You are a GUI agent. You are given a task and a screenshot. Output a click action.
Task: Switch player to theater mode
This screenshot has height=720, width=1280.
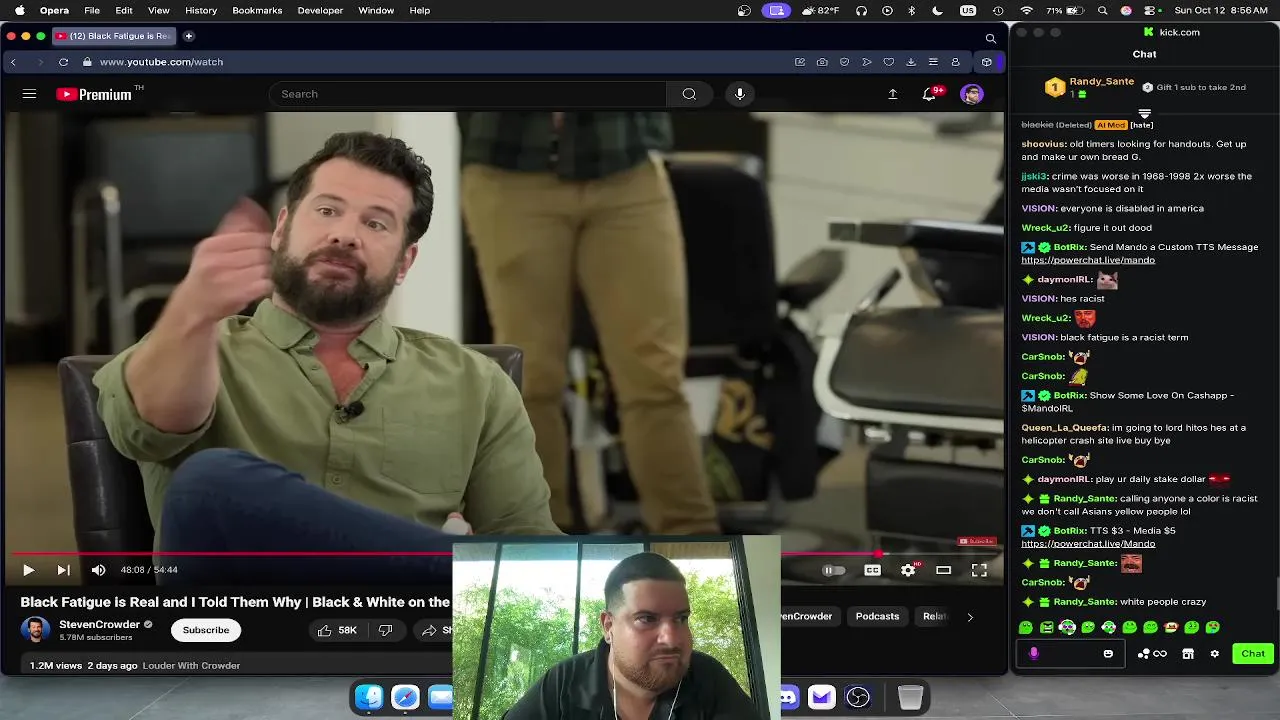pos(943,570)
